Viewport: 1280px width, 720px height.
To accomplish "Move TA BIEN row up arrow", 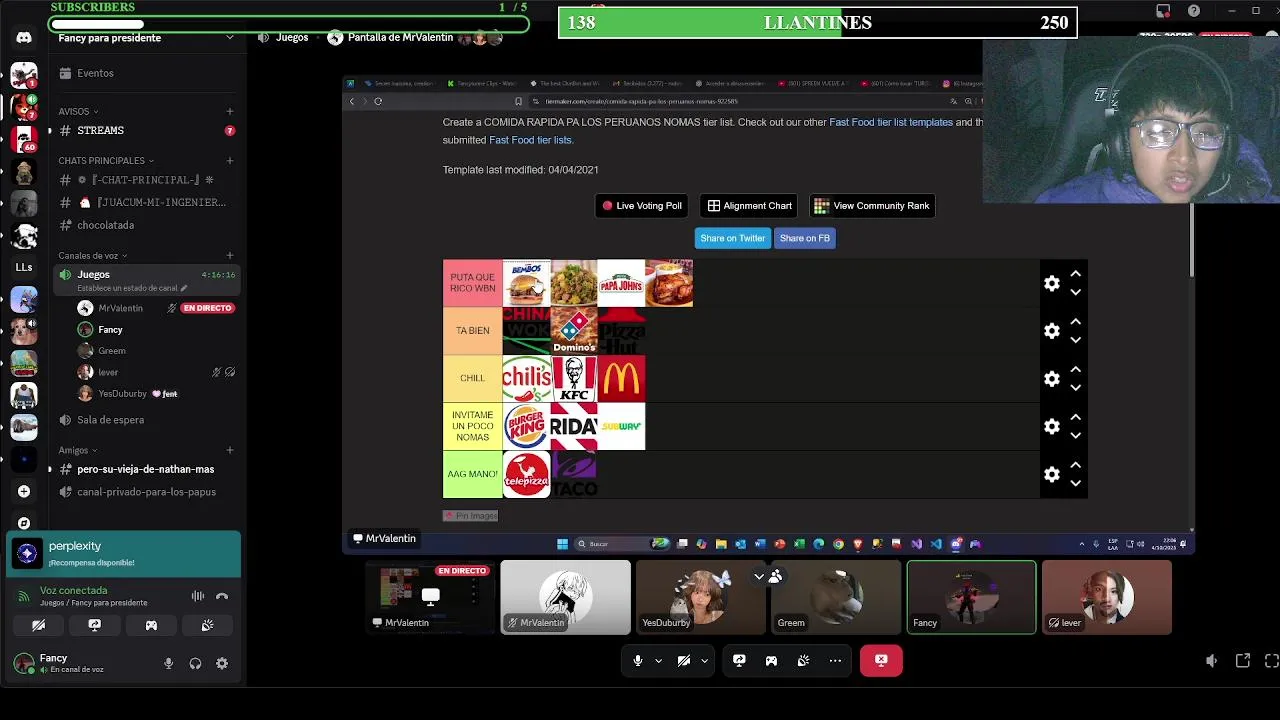I will [x=1076, y=322].
